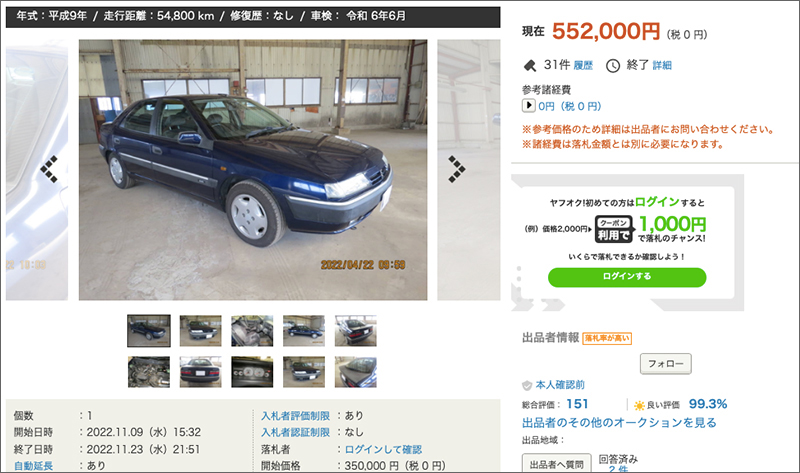Advance to the next car photo arrow
The image size is (800, 473).
pyautogui.click(x=457, y=169)
